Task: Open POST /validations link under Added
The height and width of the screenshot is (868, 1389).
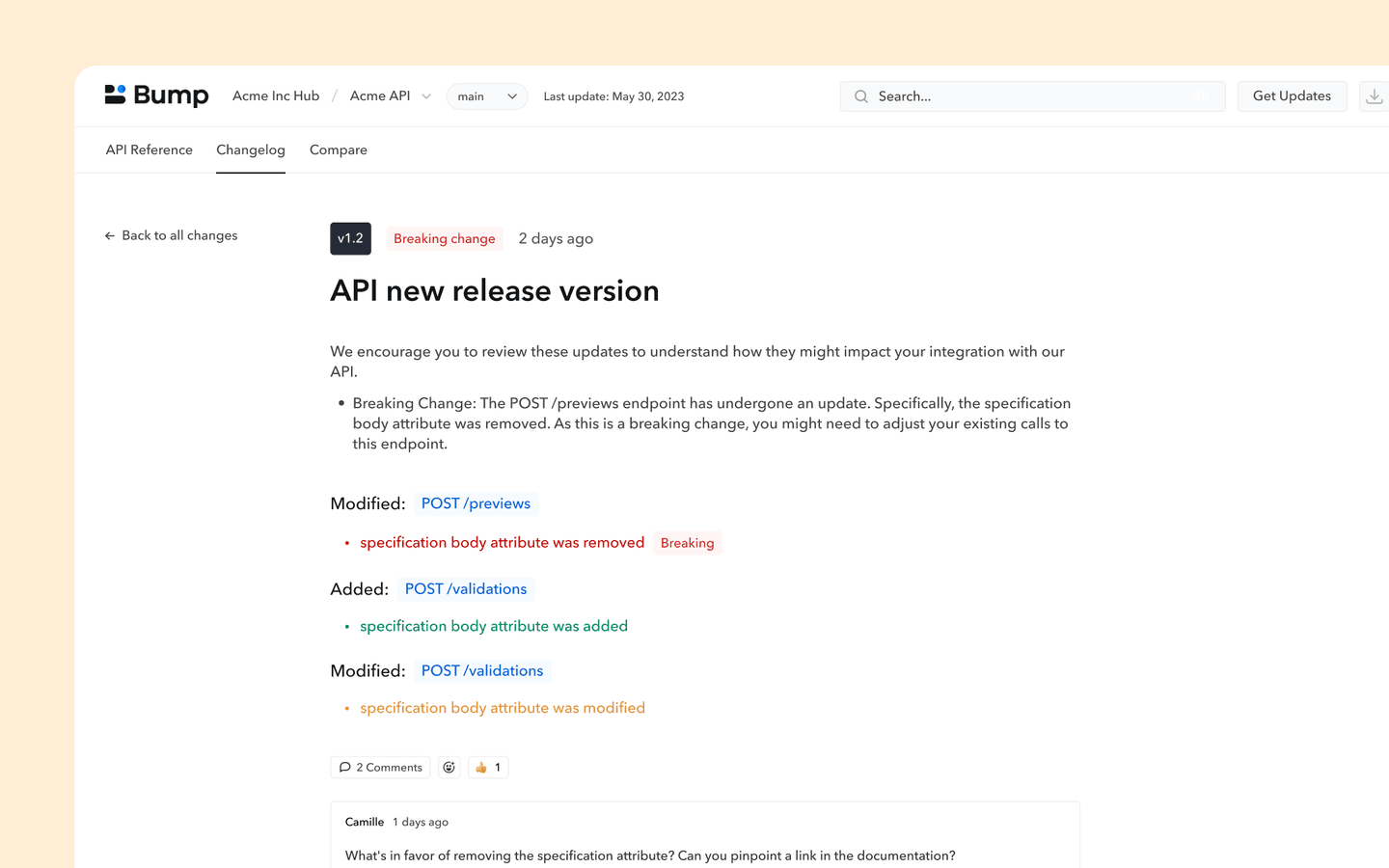Action: (466, 588)
